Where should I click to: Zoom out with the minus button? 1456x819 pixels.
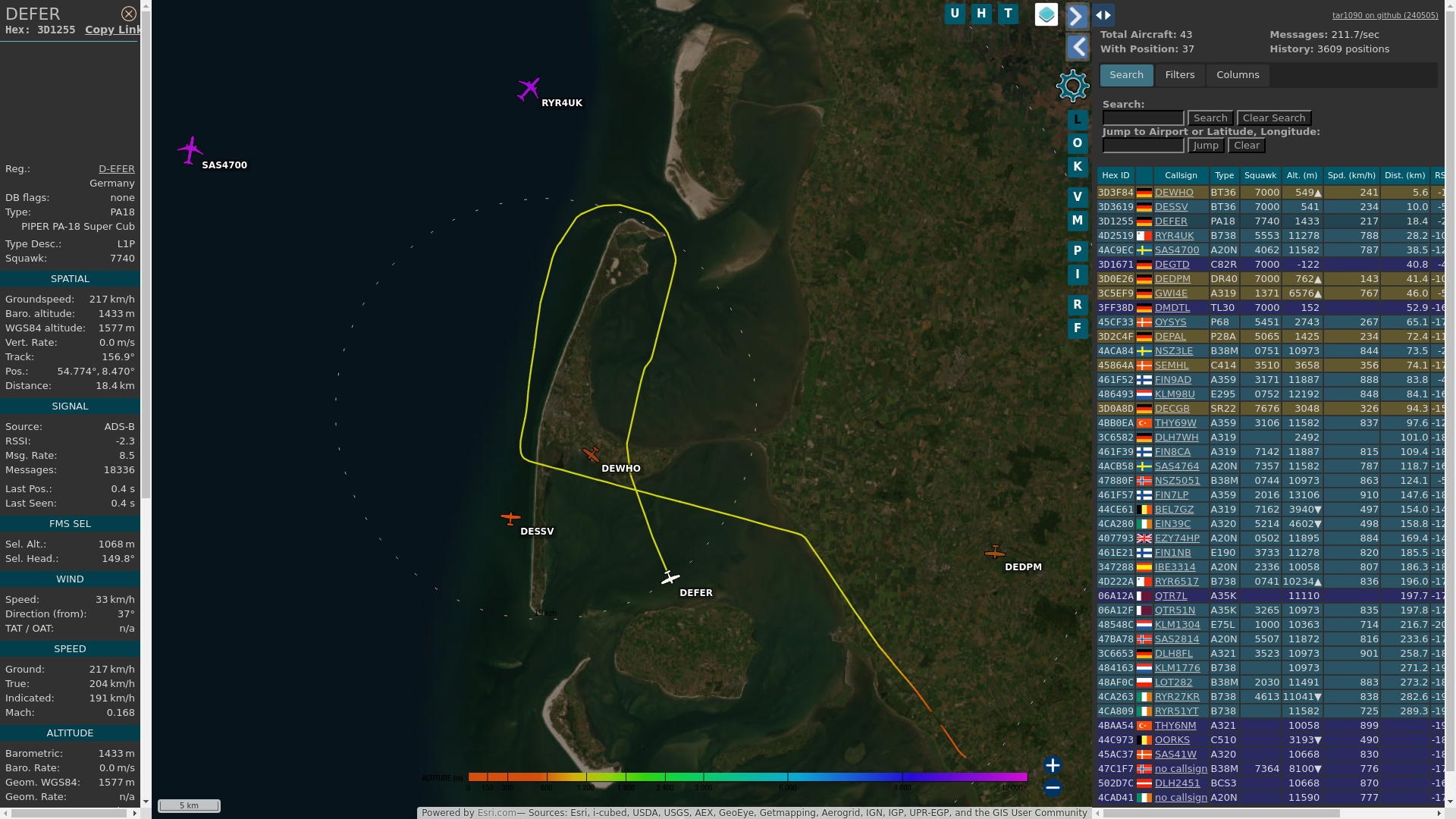pyautogui.click(x=1052, y=788)
